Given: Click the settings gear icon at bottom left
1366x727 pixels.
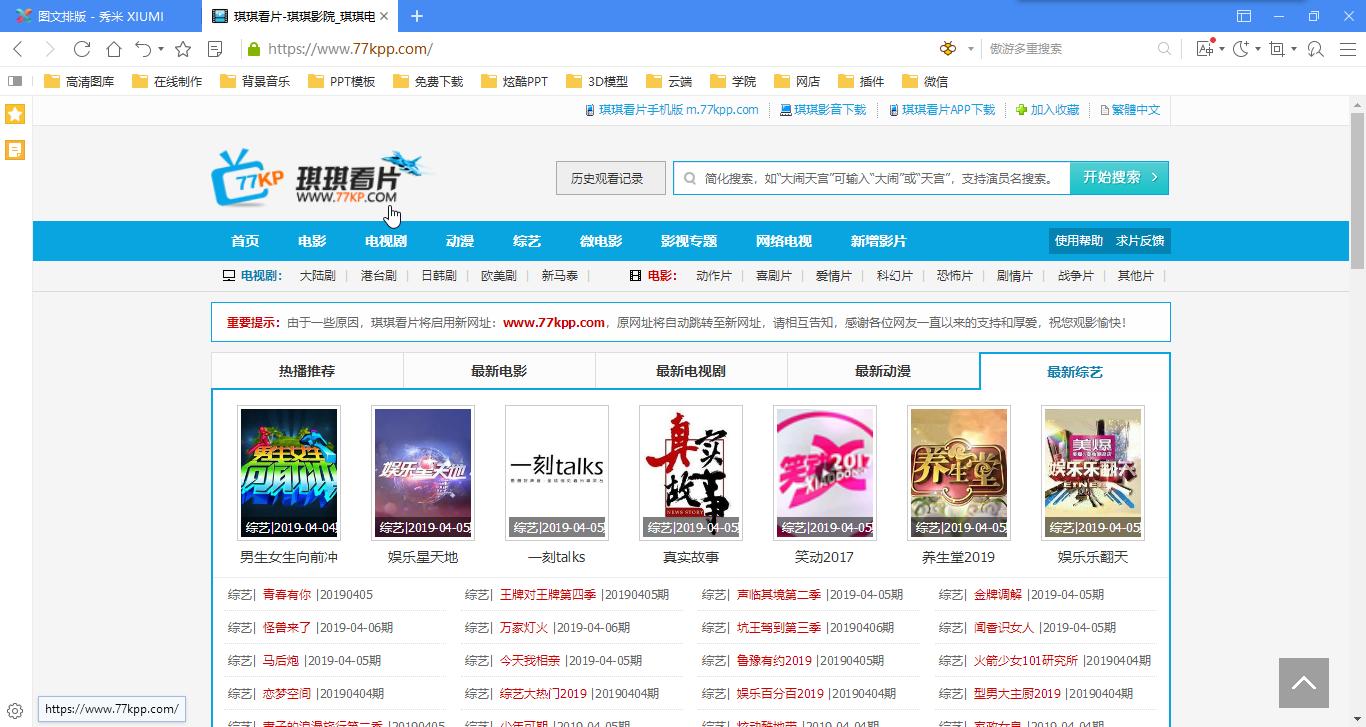Looking at the screenshot, I should [14, 709].
